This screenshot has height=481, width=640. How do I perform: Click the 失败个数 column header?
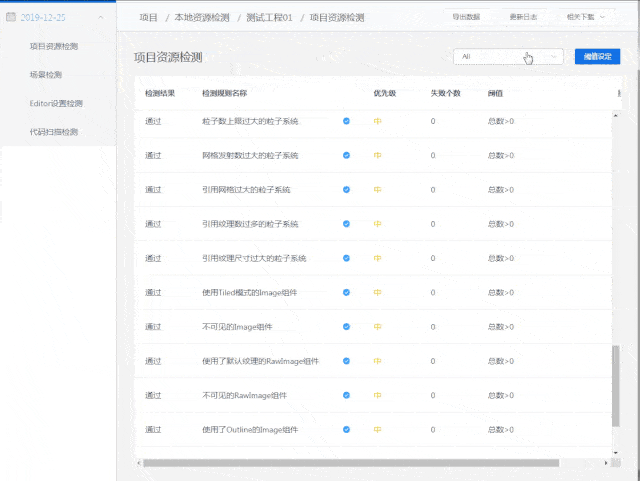click(x=445, y=93)
